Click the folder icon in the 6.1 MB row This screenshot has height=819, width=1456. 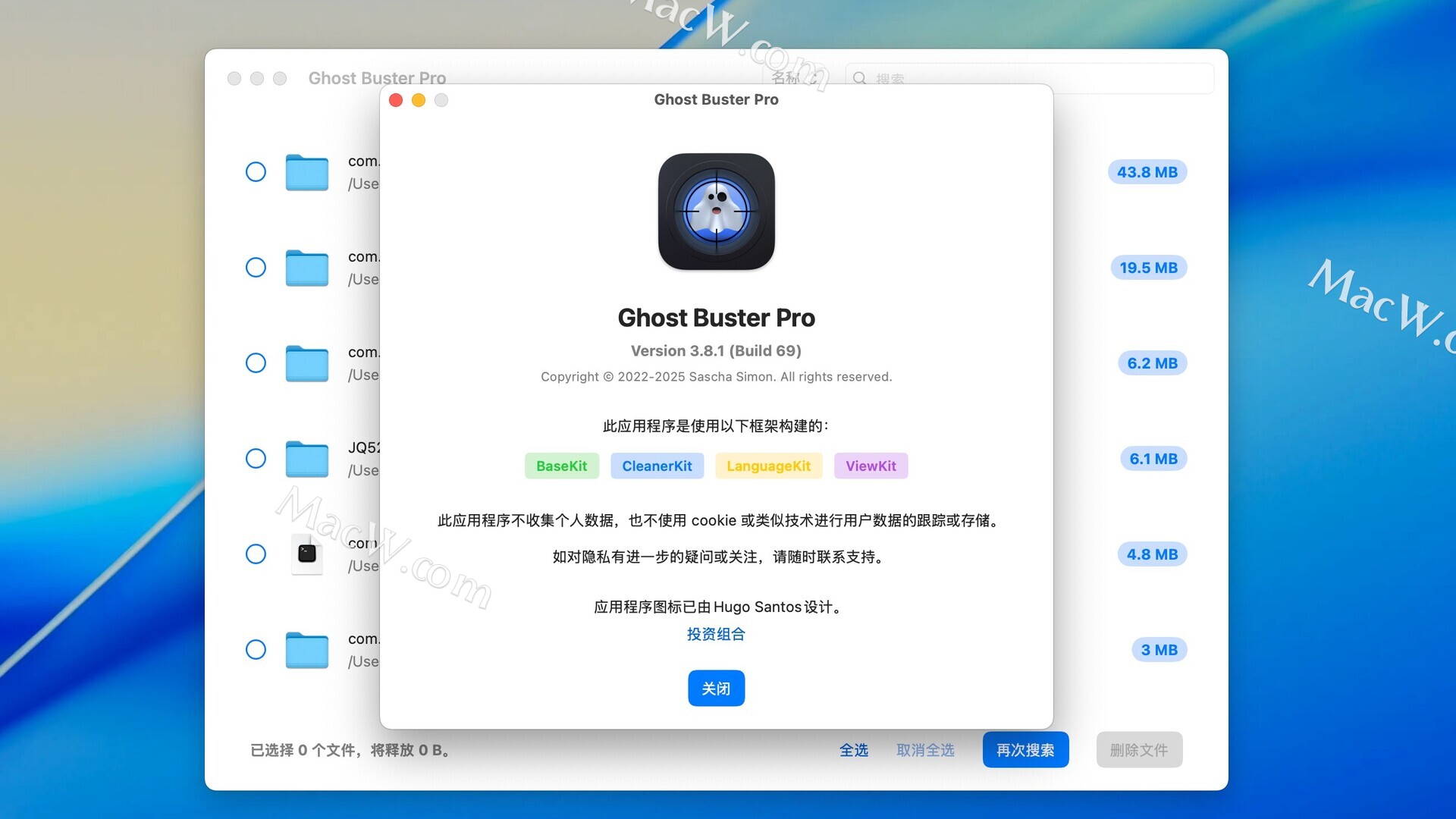[x=306, y=459]
